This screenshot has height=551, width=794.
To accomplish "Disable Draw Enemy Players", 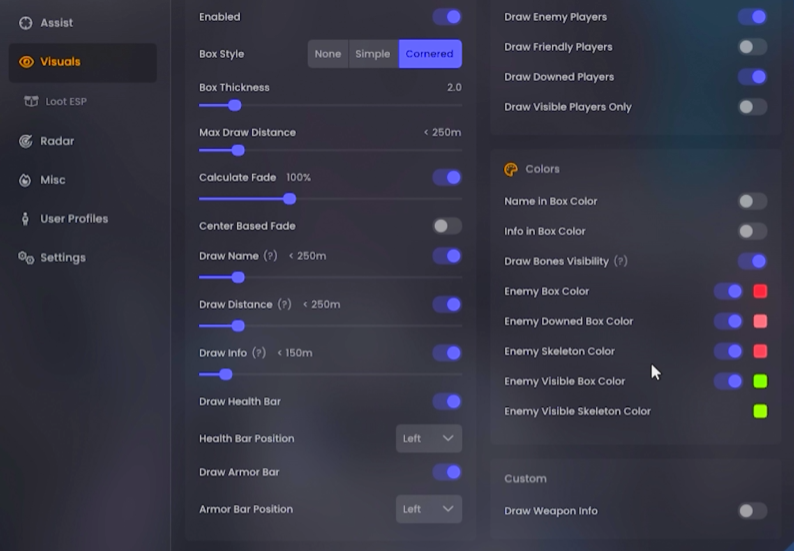I will point(752,17).
